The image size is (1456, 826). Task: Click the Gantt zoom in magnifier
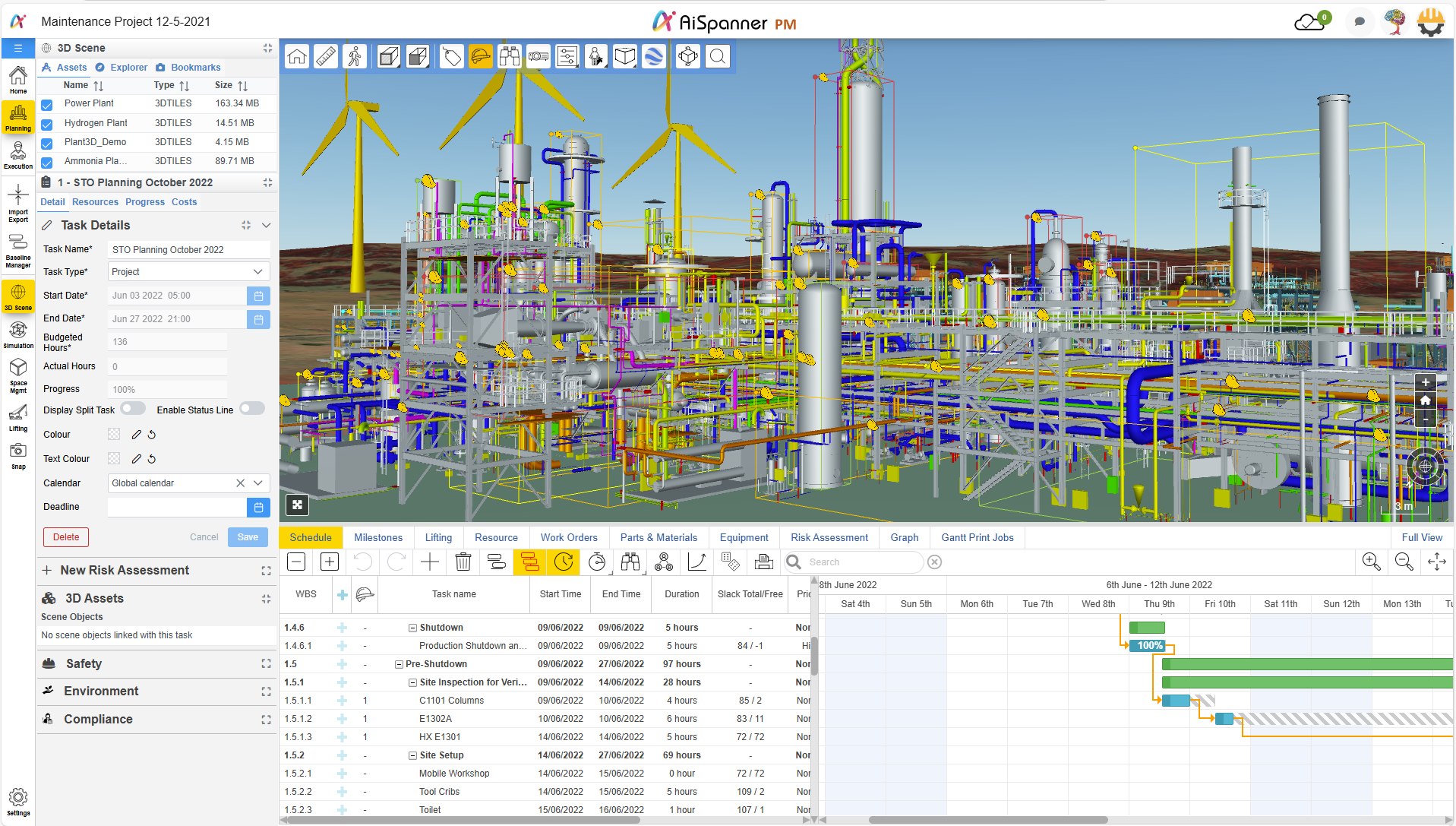point(1371,562)
